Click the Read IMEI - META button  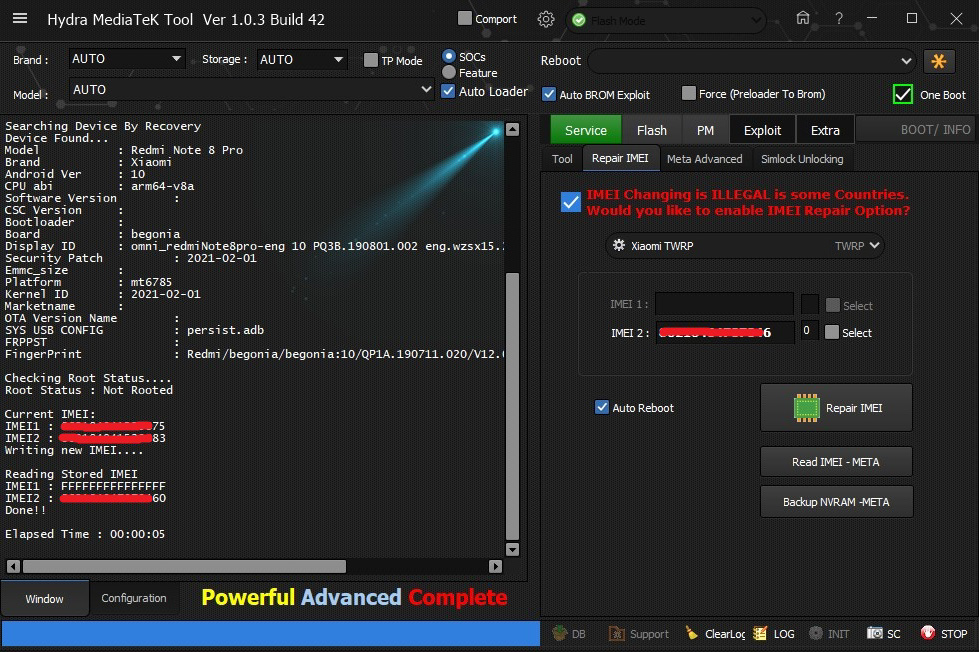tap(836, 461)
